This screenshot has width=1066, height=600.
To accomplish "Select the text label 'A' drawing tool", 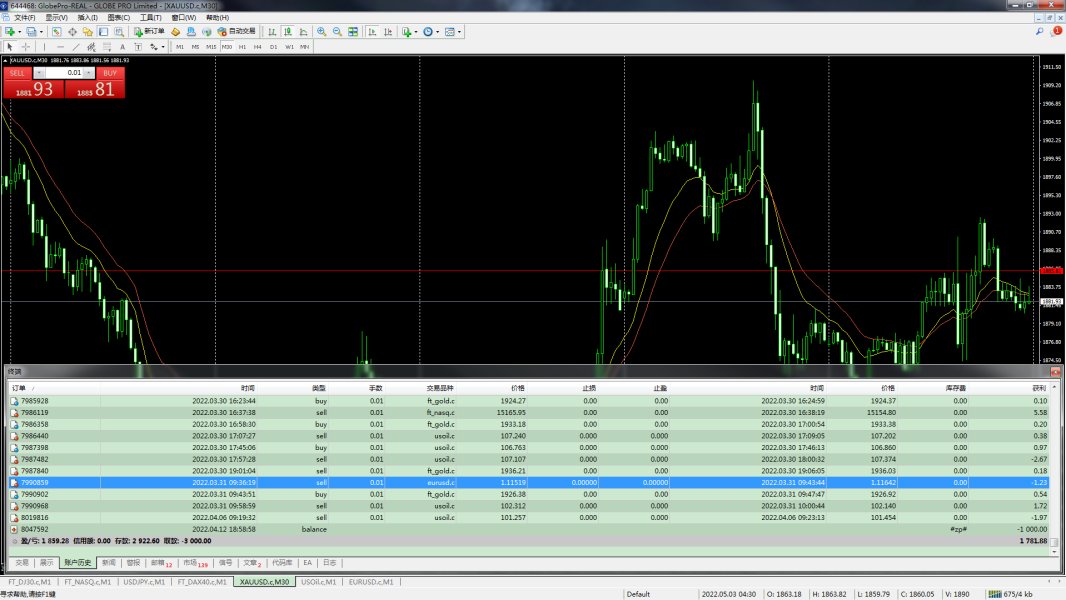I will point(122,47).
